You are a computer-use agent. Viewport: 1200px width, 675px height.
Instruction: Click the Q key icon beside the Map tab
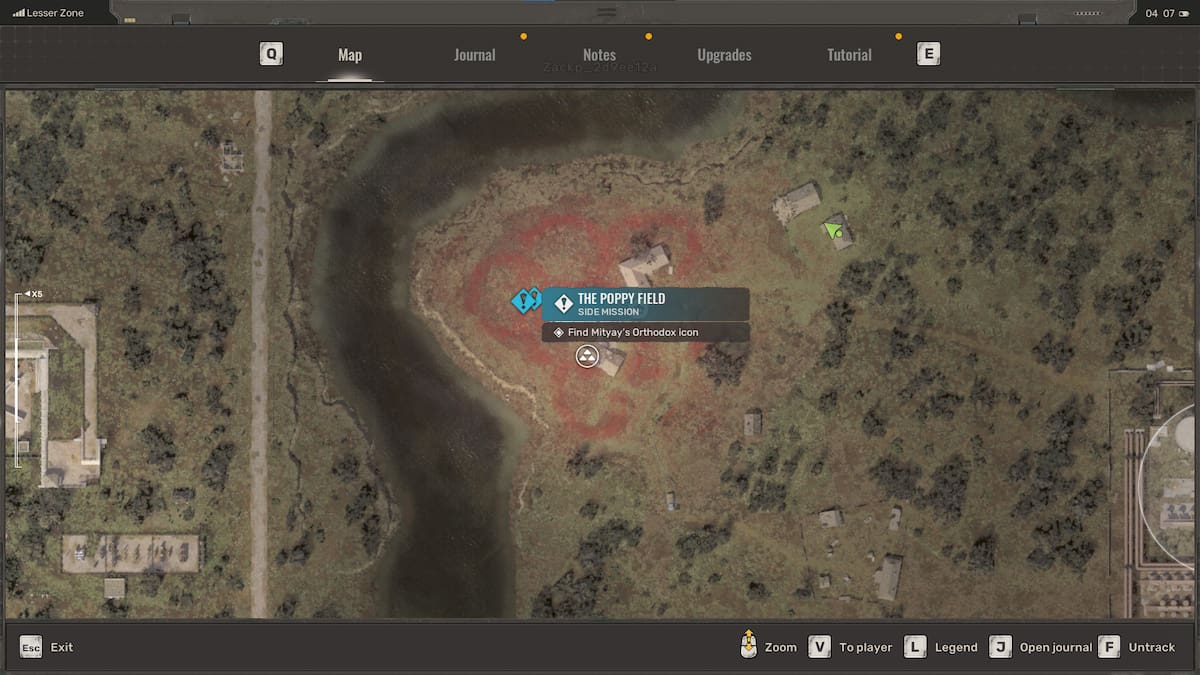pos(271,53)
